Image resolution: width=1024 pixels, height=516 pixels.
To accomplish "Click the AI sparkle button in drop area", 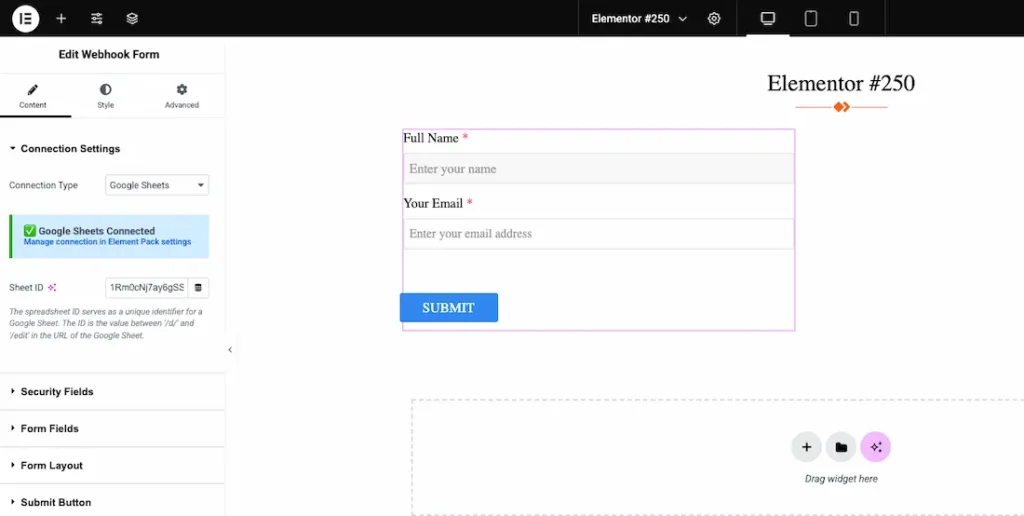I will pos(876,447).
